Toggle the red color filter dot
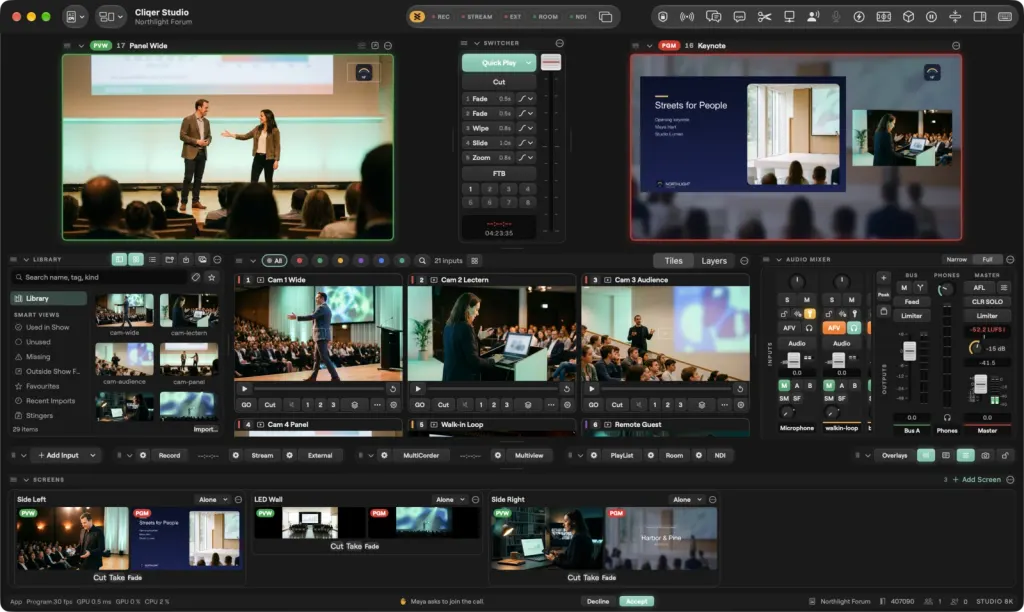Image resolution: width=1024 pixels, height=612 pixels. pyautogui.click(x=299, y=261)
